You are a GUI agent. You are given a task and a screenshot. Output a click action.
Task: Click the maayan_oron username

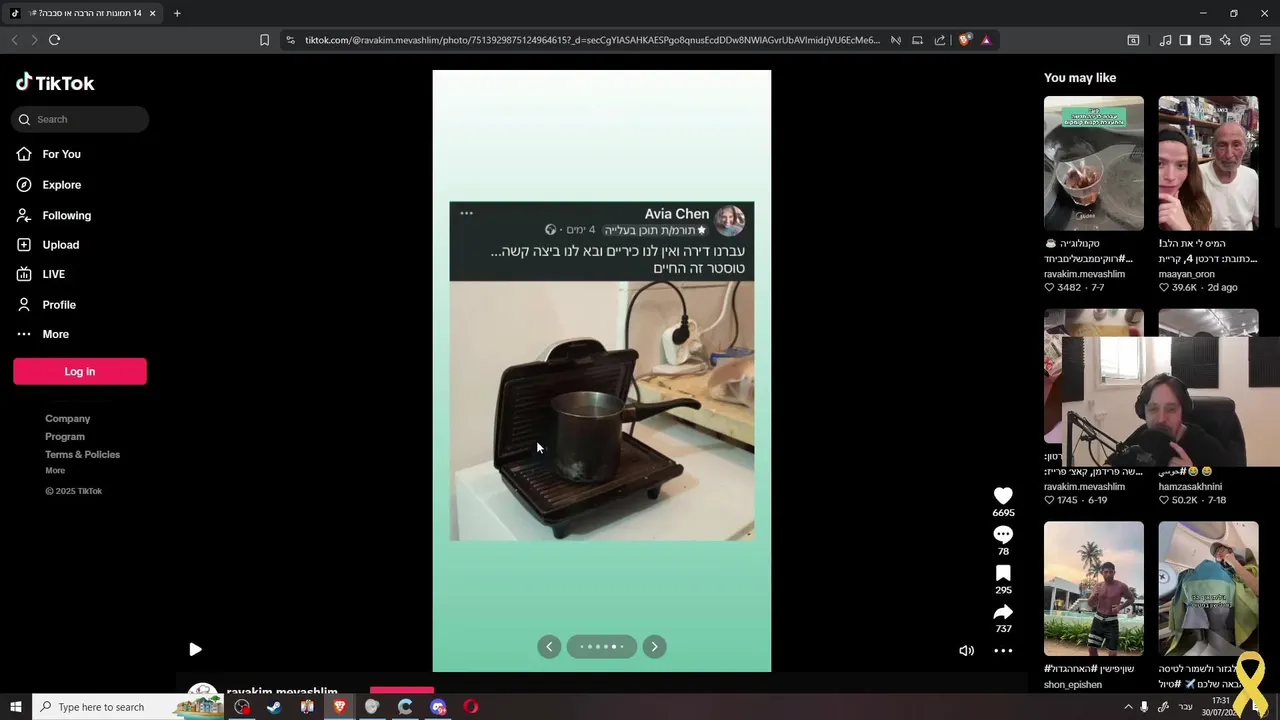click(x=1186, y=274)
